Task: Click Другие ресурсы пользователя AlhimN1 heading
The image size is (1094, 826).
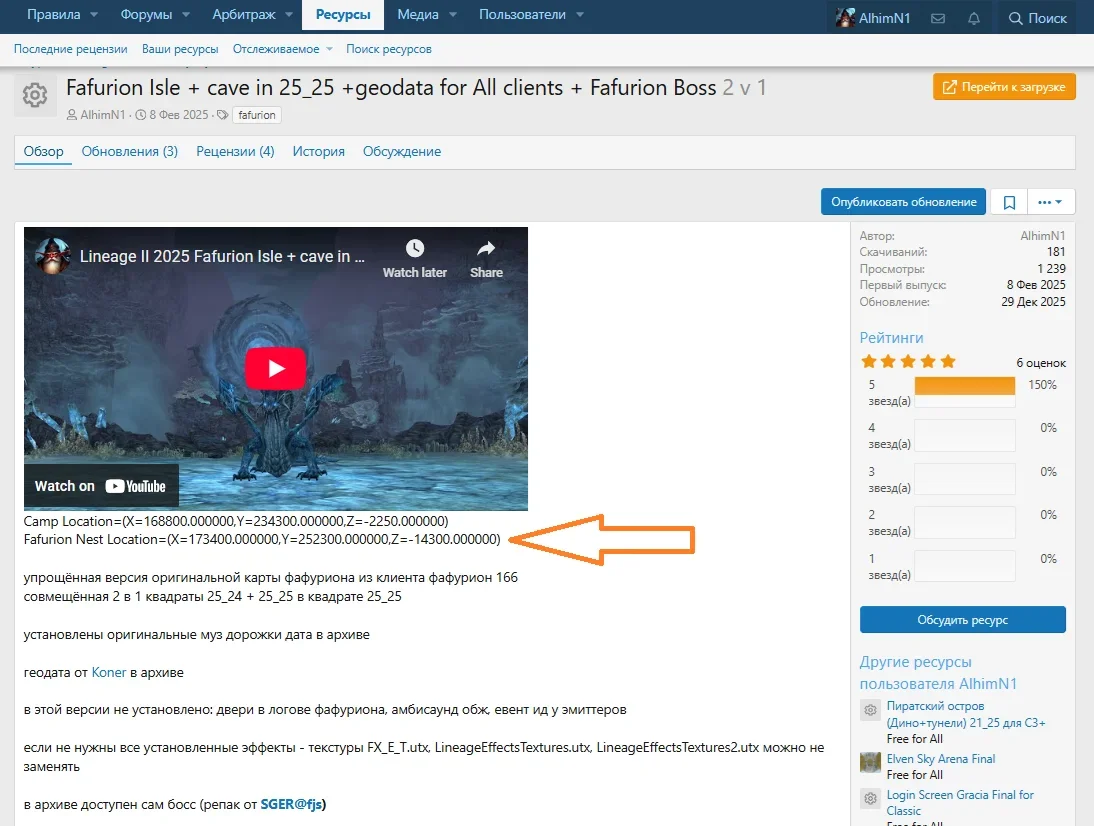Action: (938, 673)
